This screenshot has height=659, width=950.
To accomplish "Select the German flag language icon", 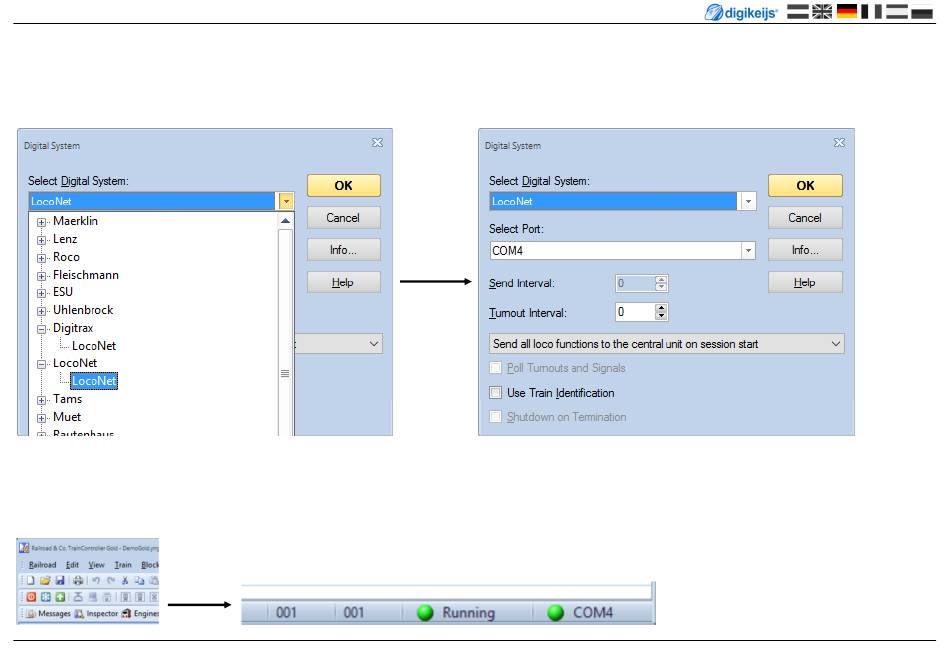I will (847, 12).
